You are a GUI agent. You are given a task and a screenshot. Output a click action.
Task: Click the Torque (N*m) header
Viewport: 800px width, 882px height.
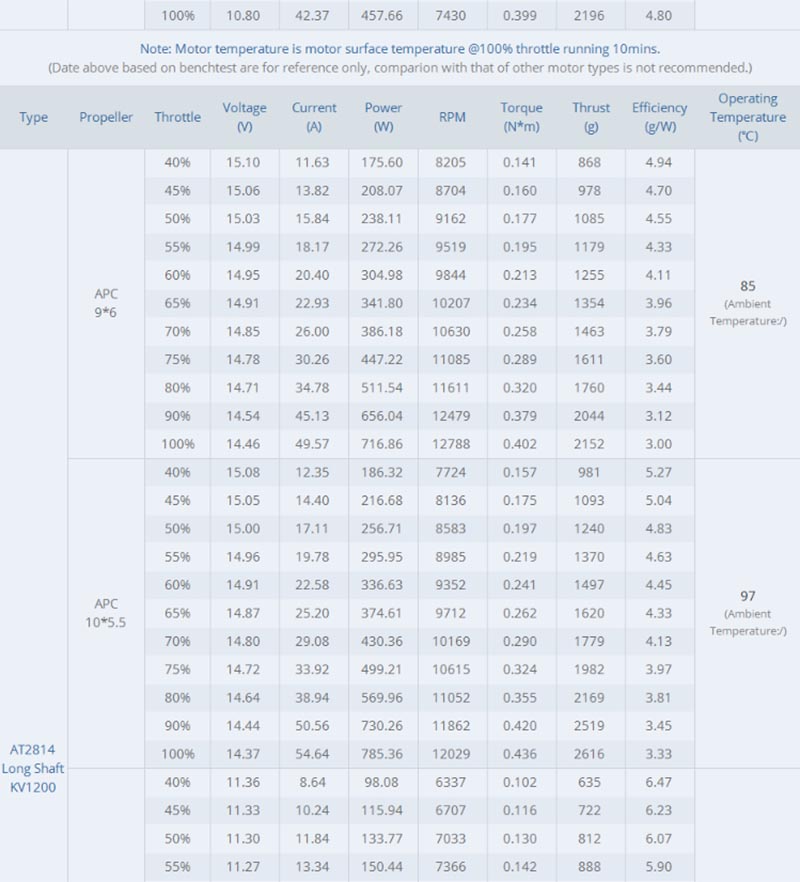pos(522,117)
